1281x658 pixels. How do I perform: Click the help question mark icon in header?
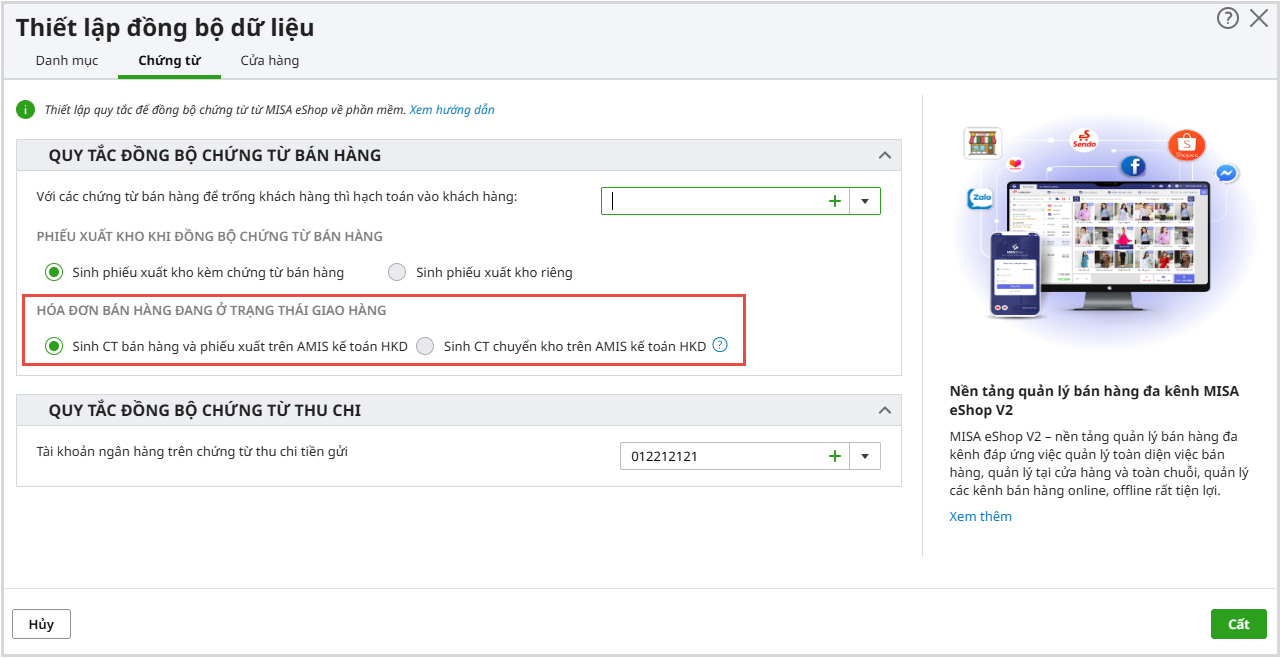point(1227,18)
